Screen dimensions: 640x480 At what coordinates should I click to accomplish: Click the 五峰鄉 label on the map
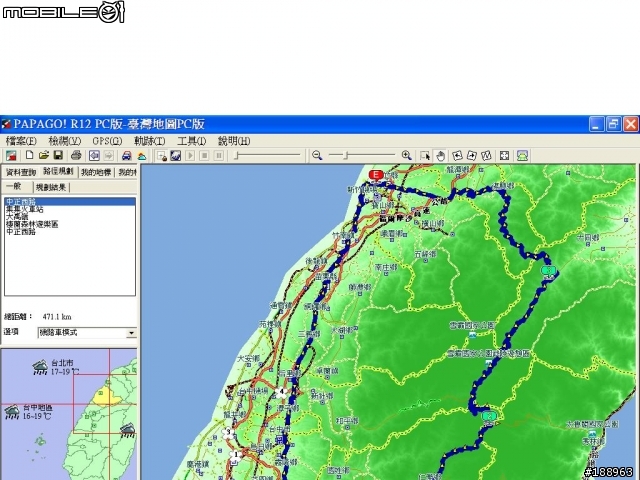426,254
